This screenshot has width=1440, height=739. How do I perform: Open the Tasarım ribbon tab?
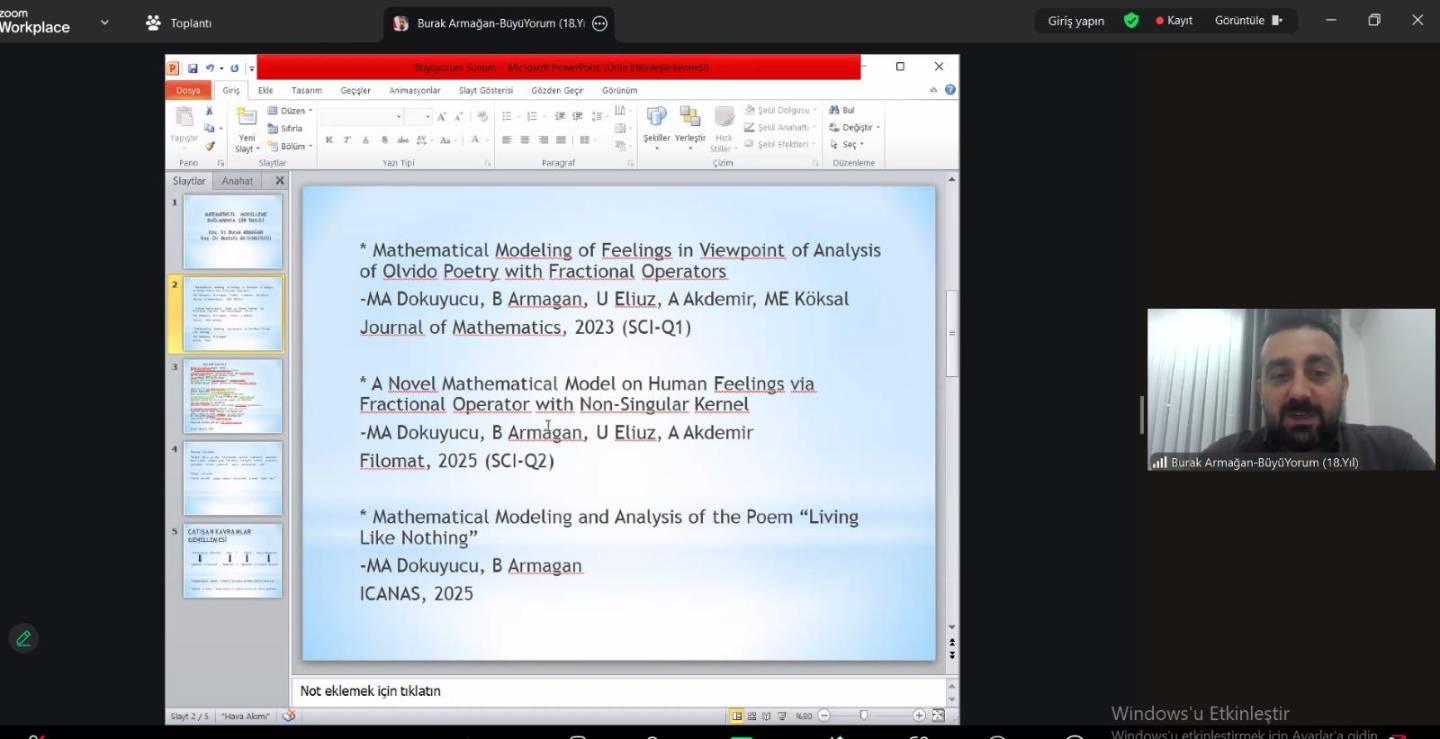pyautogui.click(x=306, y=90)
